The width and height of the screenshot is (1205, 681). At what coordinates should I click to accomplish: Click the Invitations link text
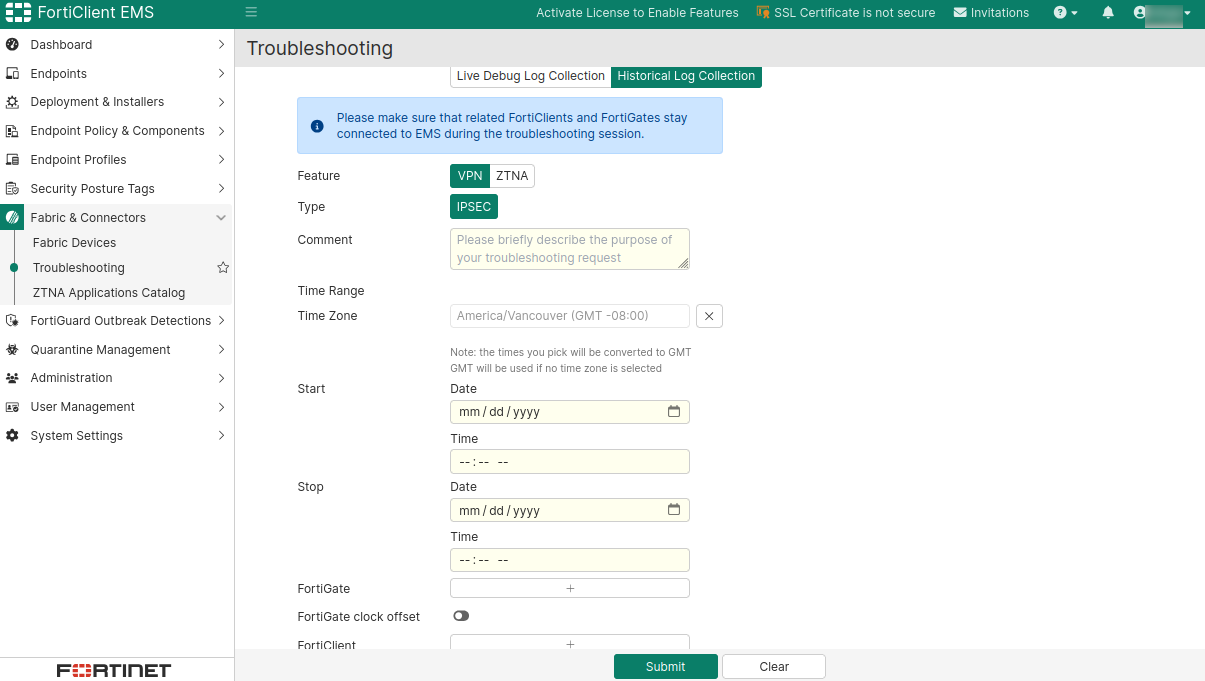1000,13
